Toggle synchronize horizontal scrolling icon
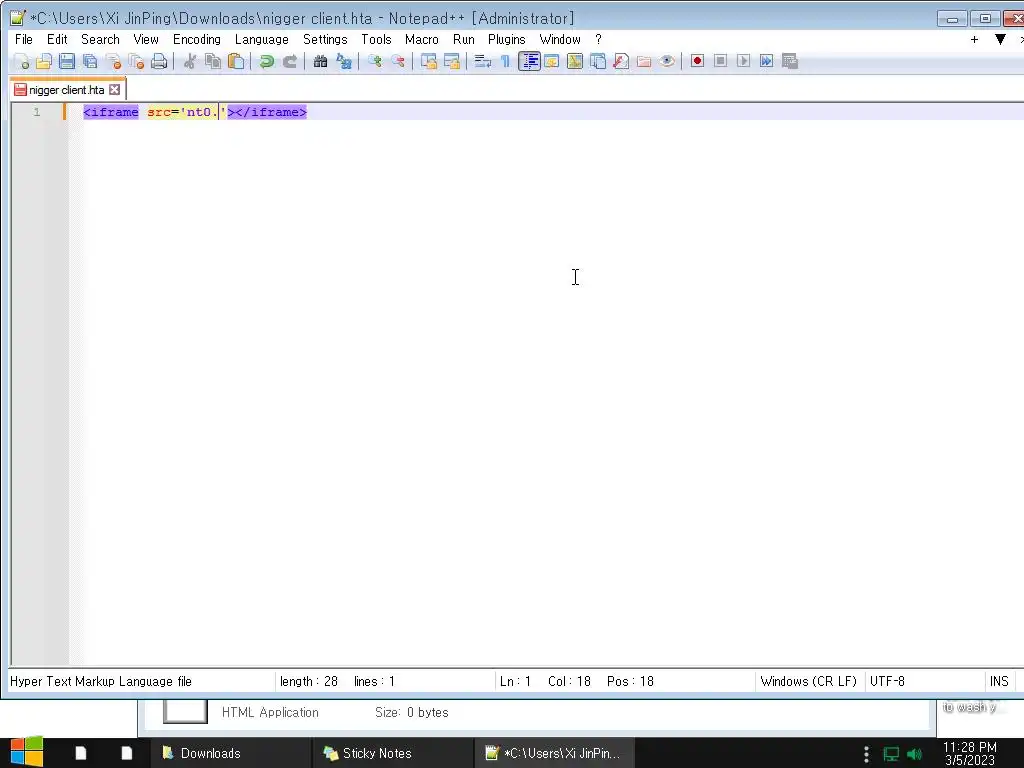This screenshot has height=768, width=1024. 451,61
